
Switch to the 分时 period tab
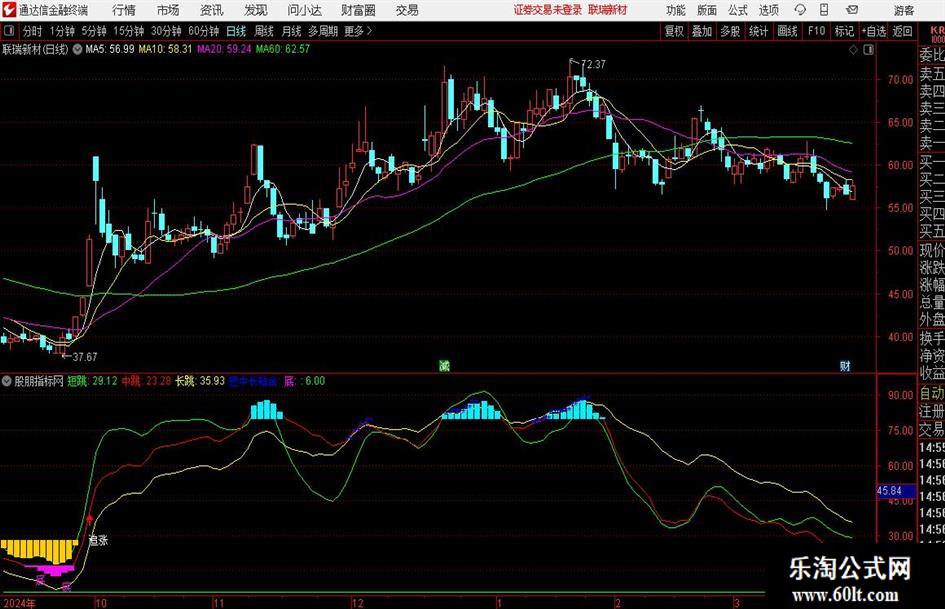pos(33,31)
